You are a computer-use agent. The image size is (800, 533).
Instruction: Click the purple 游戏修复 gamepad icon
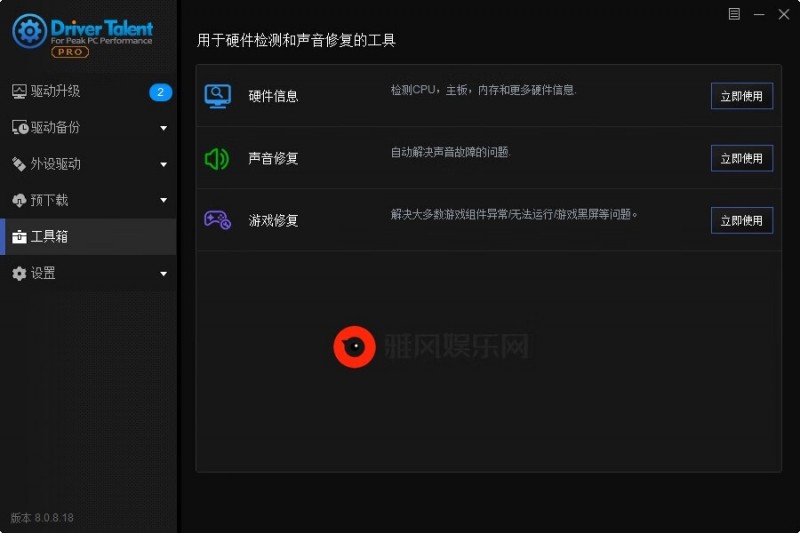click(x=217, y=219)
